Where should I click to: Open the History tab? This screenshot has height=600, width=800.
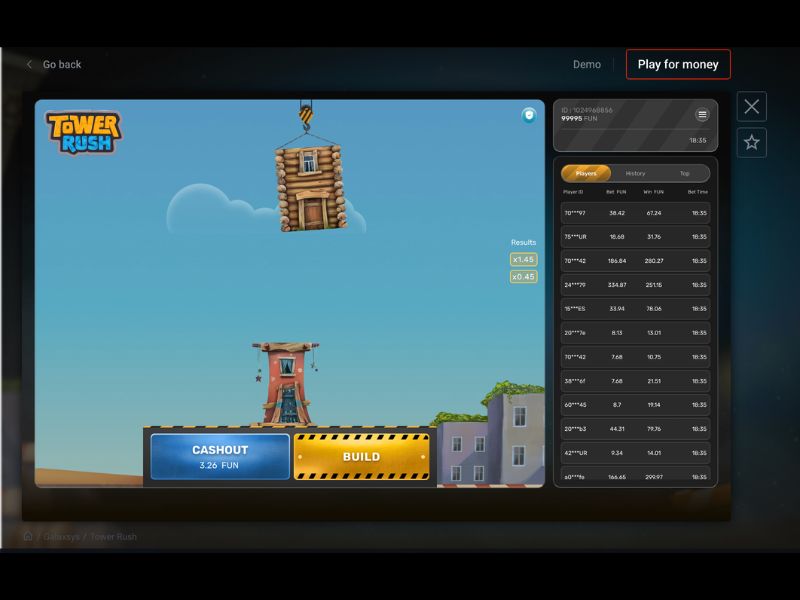[x=635, y=173]
